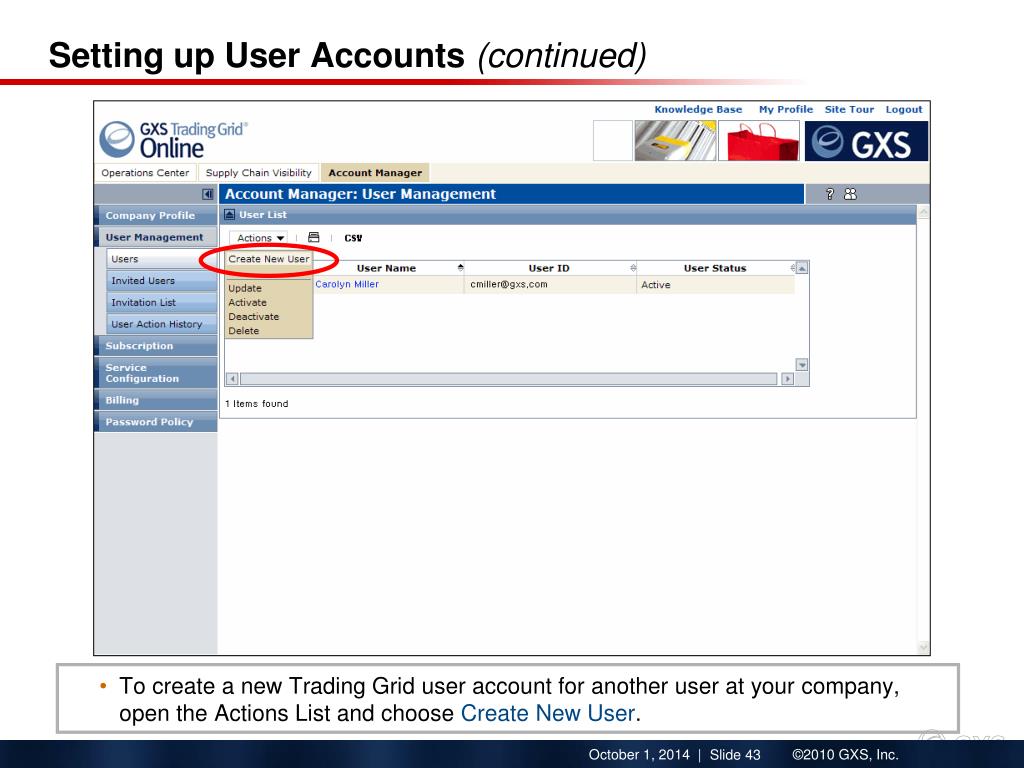Select Delete in the Actions menu
1024x768 pixels.
[244, 331]
